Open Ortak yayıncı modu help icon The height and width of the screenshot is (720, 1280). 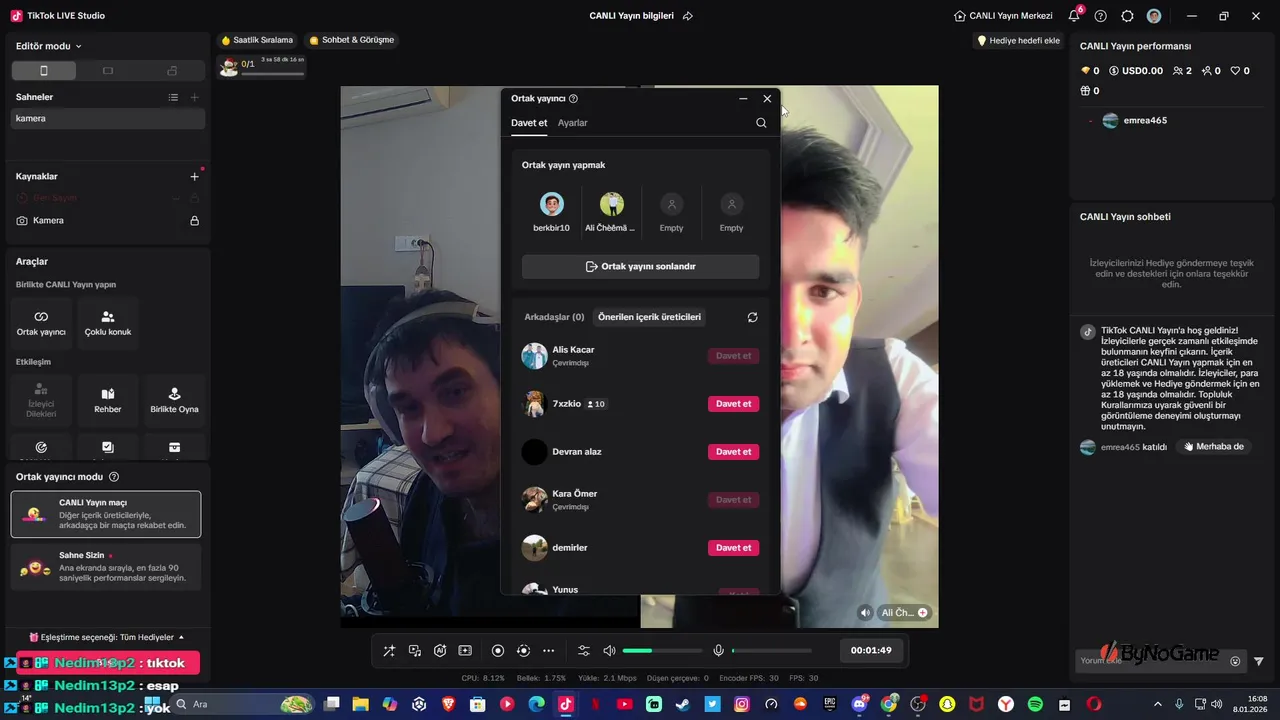pyautogui.click(x=114, y=477)
